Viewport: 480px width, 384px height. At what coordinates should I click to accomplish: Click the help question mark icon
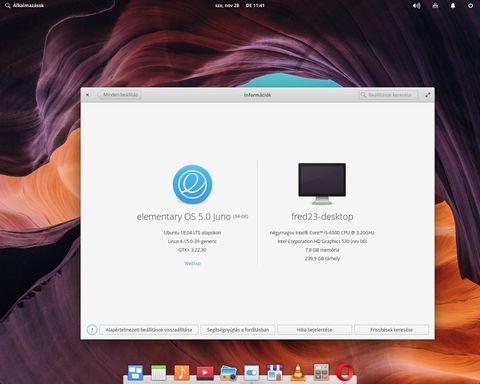pyautogui.click(x=92, y=330)
